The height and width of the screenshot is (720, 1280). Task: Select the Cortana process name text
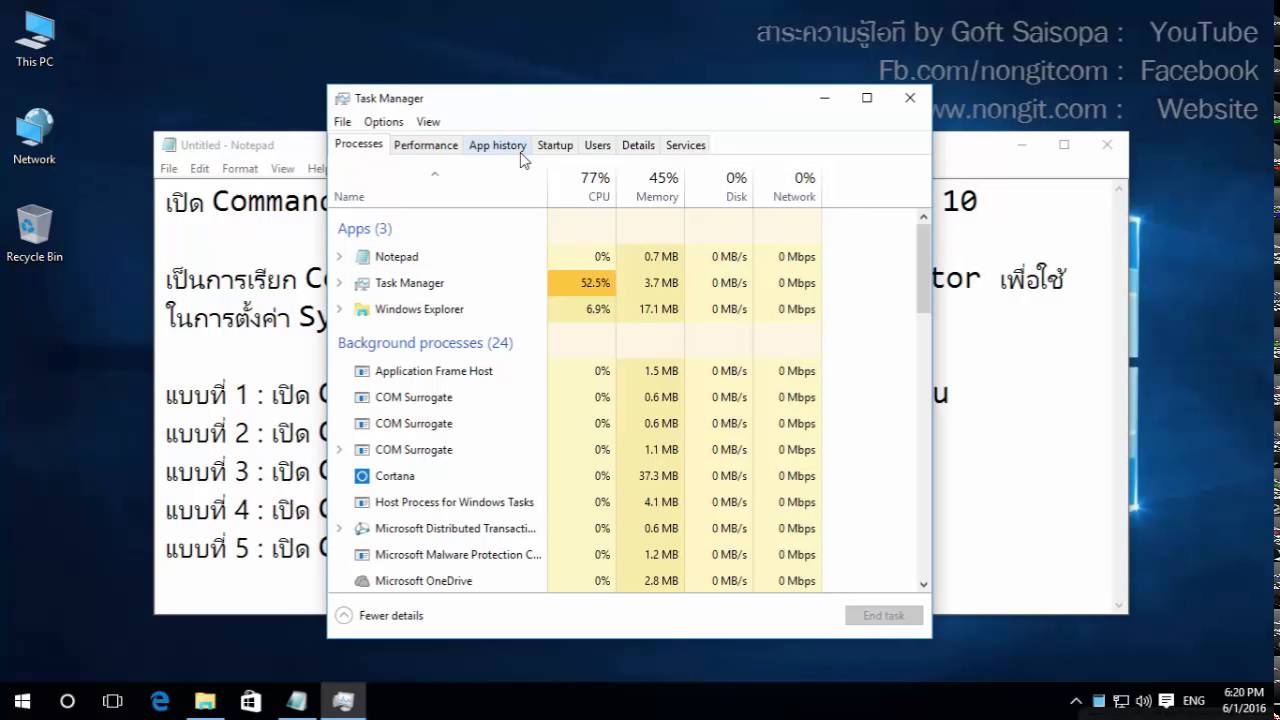tap(395, 476)
